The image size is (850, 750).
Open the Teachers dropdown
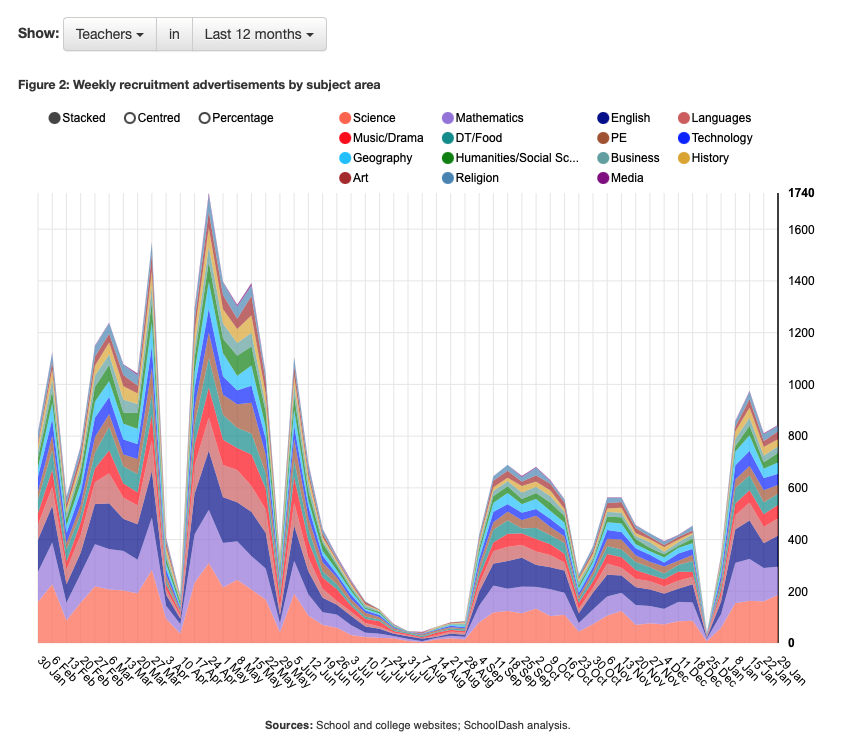click(x=110, y=34)
